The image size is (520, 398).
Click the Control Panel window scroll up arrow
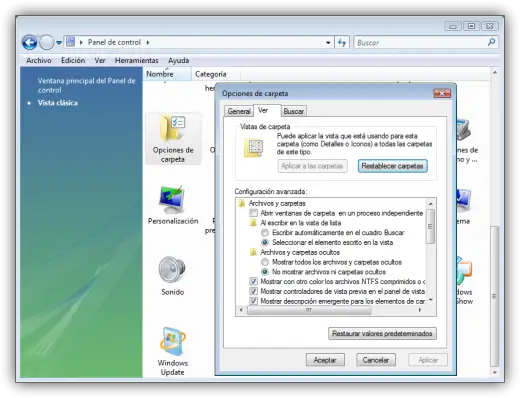pos(495,72)
